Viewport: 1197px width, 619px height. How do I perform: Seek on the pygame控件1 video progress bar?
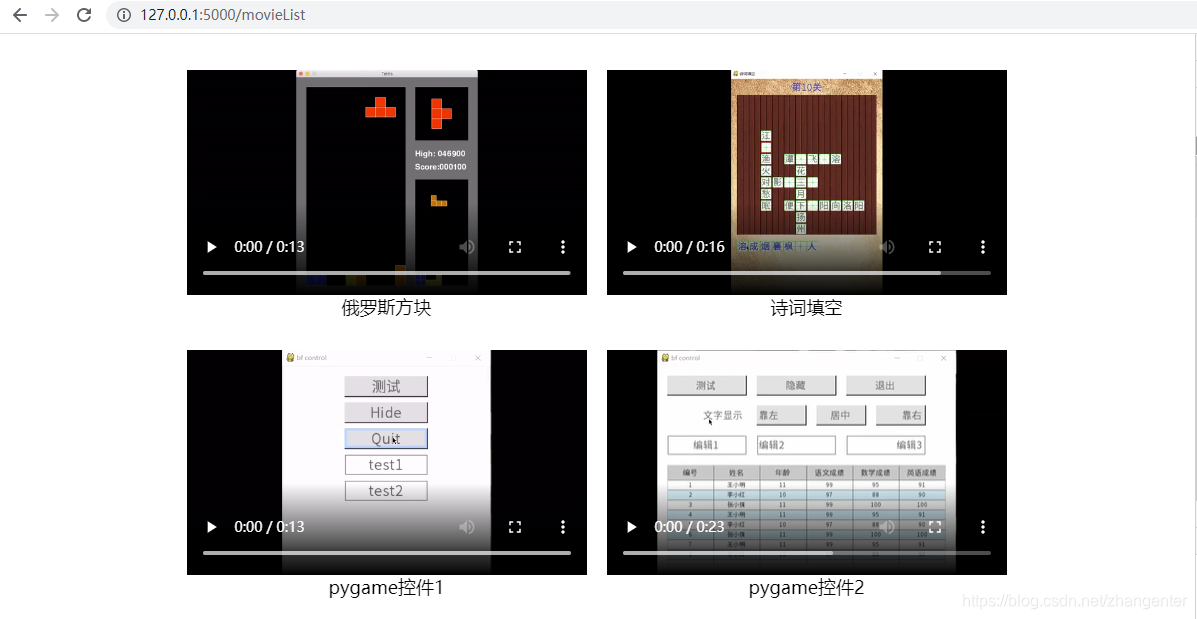(x=386, y=553)
